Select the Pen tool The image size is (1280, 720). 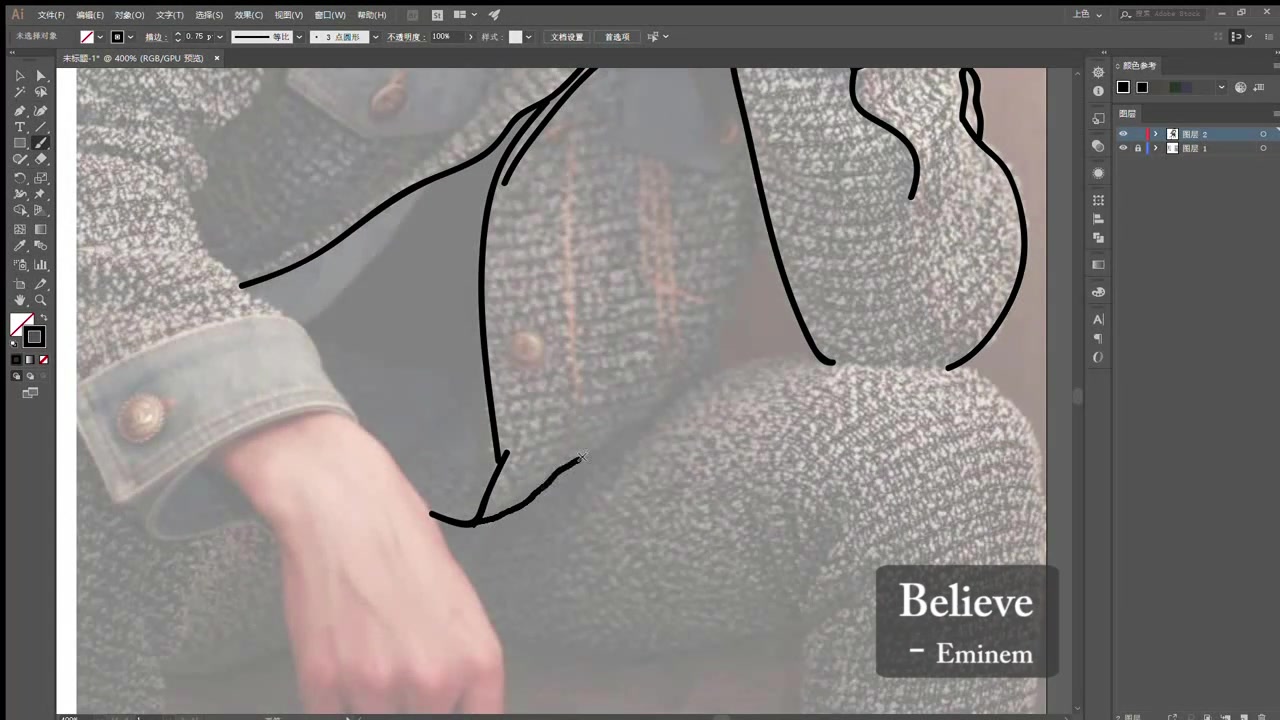tap(19, 110)
